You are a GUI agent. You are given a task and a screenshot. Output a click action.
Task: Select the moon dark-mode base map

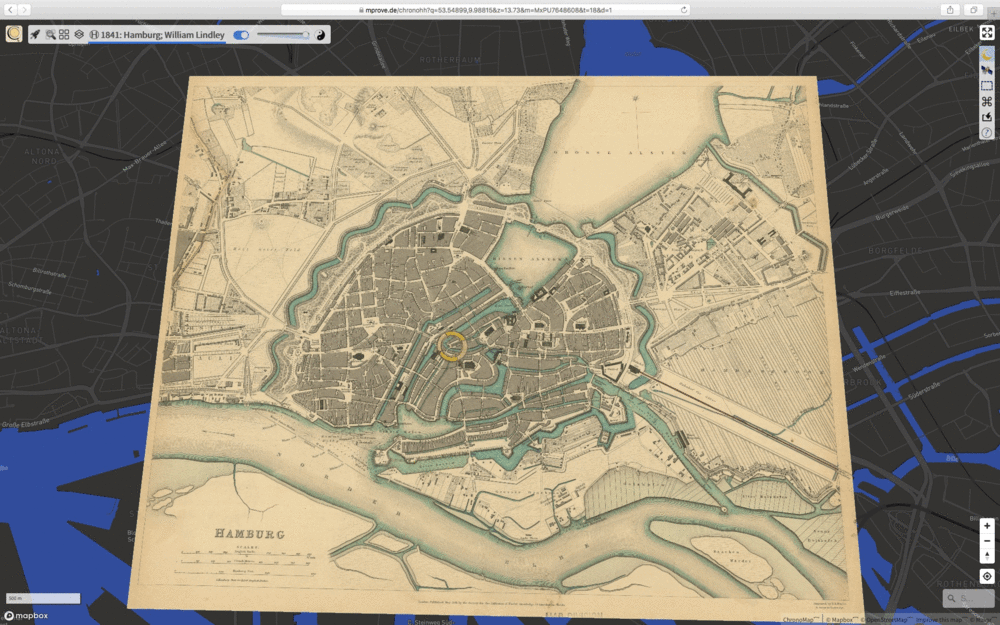tap(987, 55)
